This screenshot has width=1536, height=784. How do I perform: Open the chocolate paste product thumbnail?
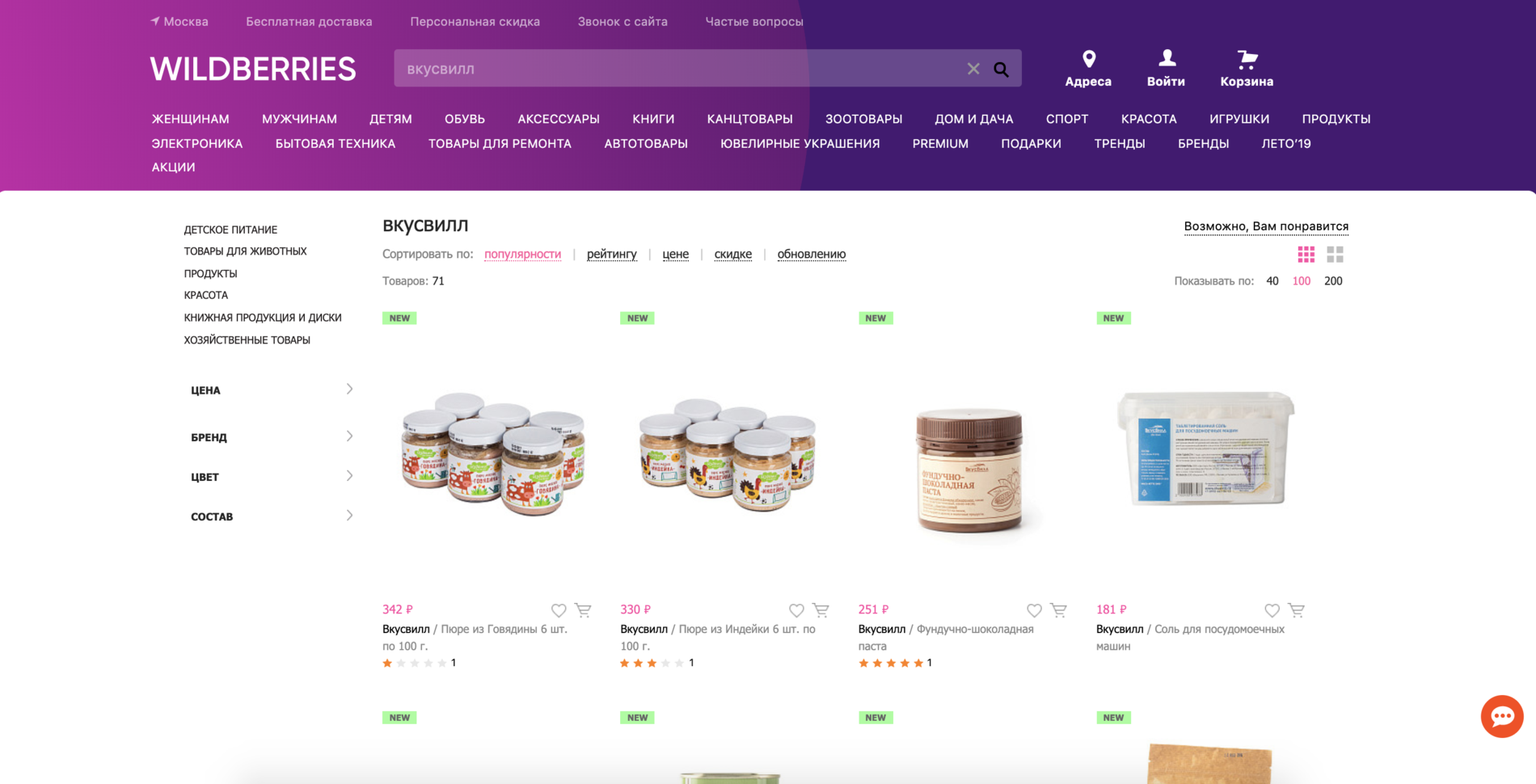[969, 469]
